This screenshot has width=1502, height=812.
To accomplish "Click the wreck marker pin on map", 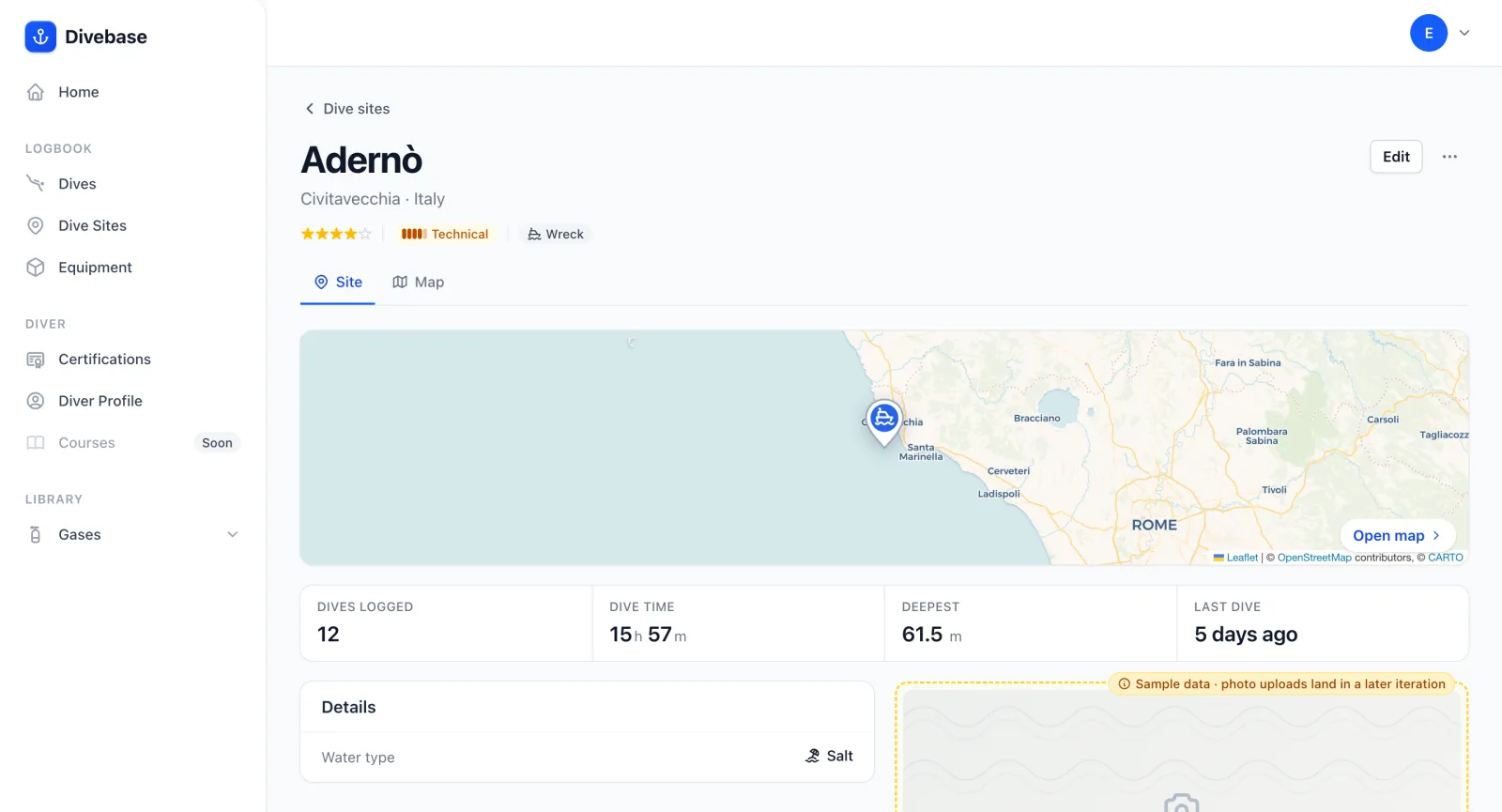I will coord(884,421).
